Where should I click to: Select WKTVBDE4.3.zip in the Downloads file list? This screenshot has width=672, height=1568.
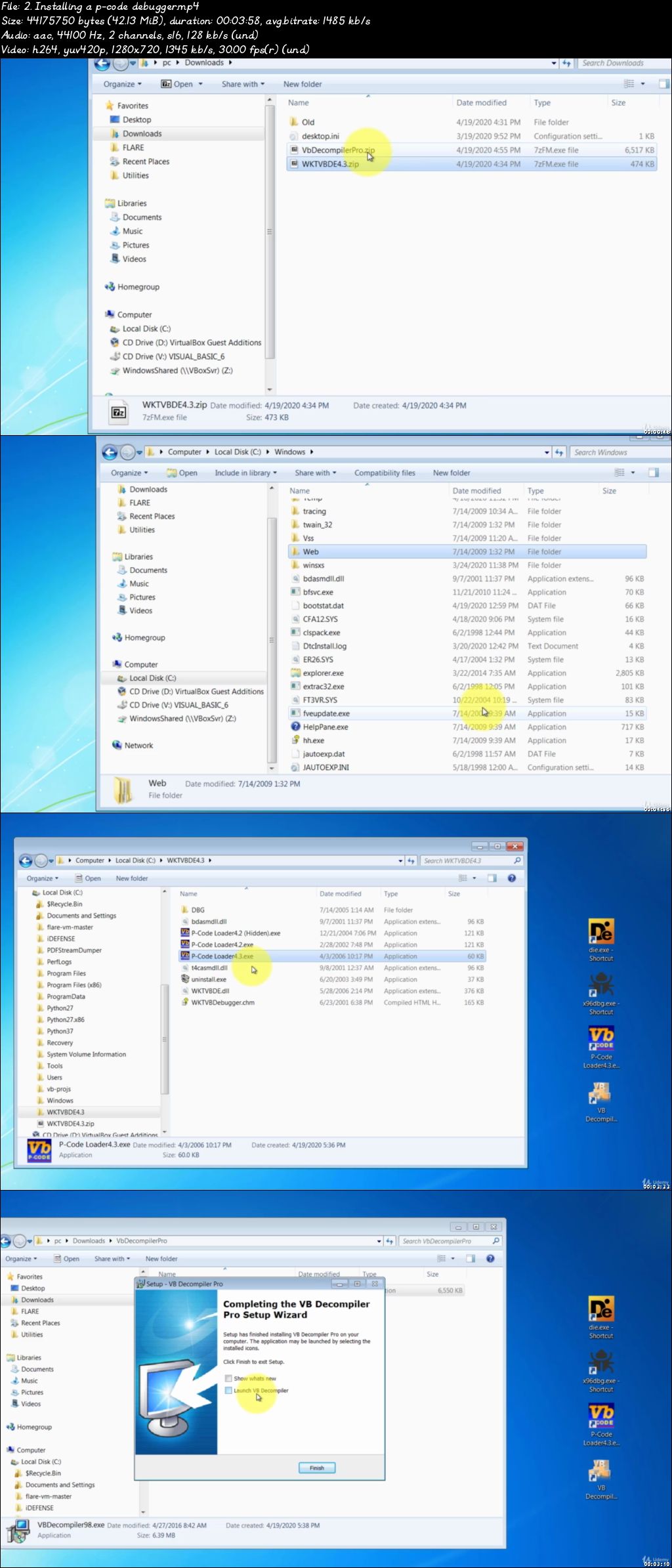point(471,164)
